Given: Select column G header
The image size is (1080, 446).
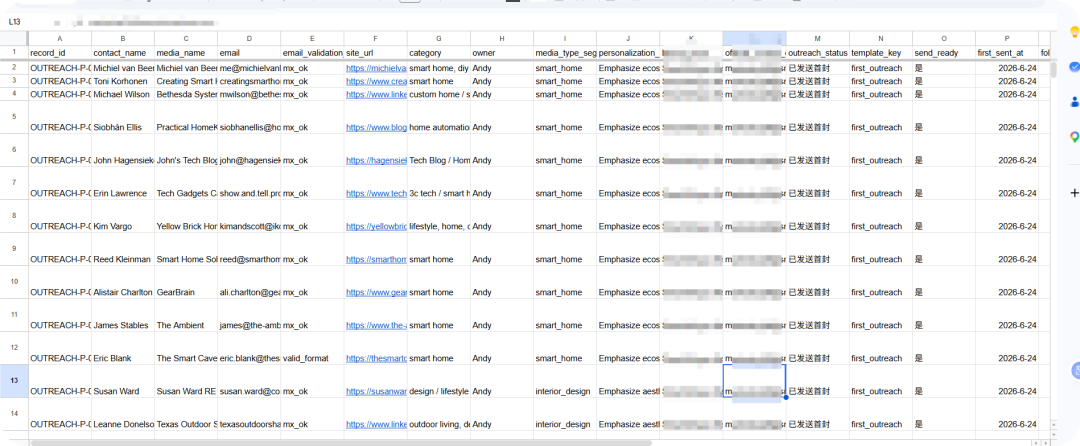Looking at the screenshot, I should [x=439, y=39].
